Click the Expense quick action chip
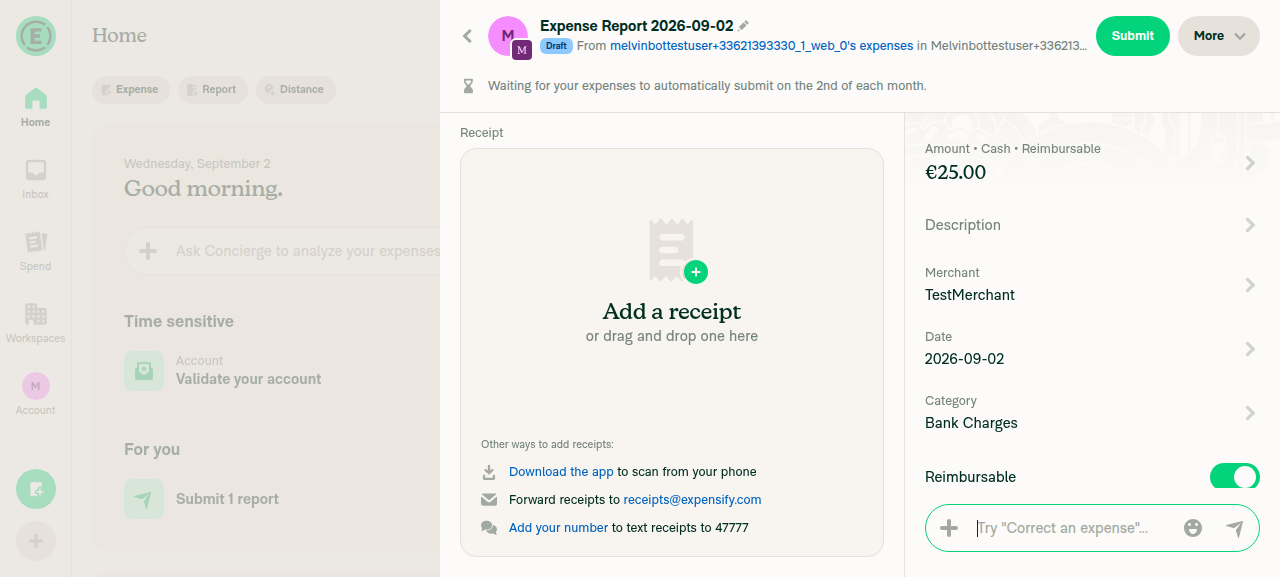1280x577 pixels. 131,89
